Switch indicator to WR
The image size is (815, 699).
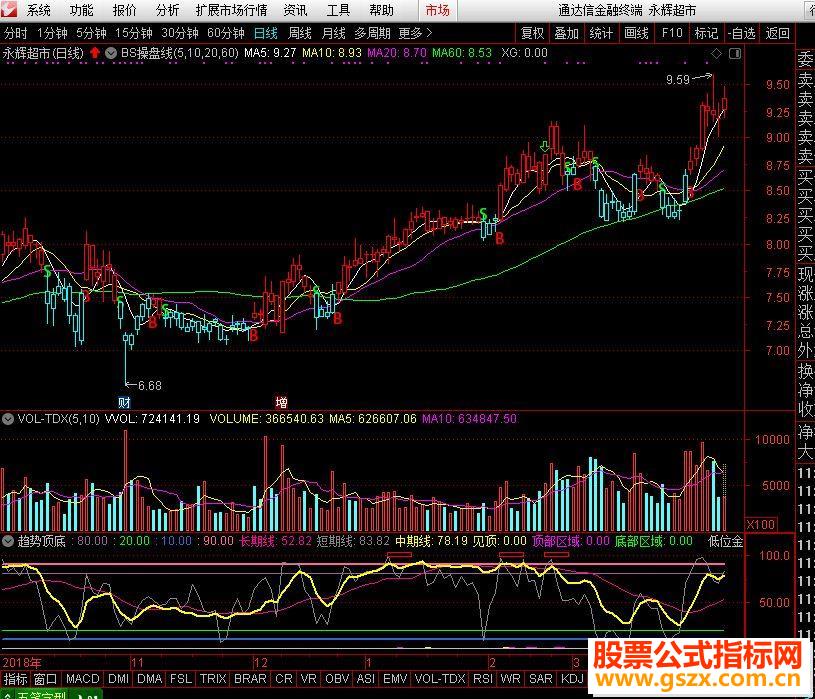[x=510, y=679]
